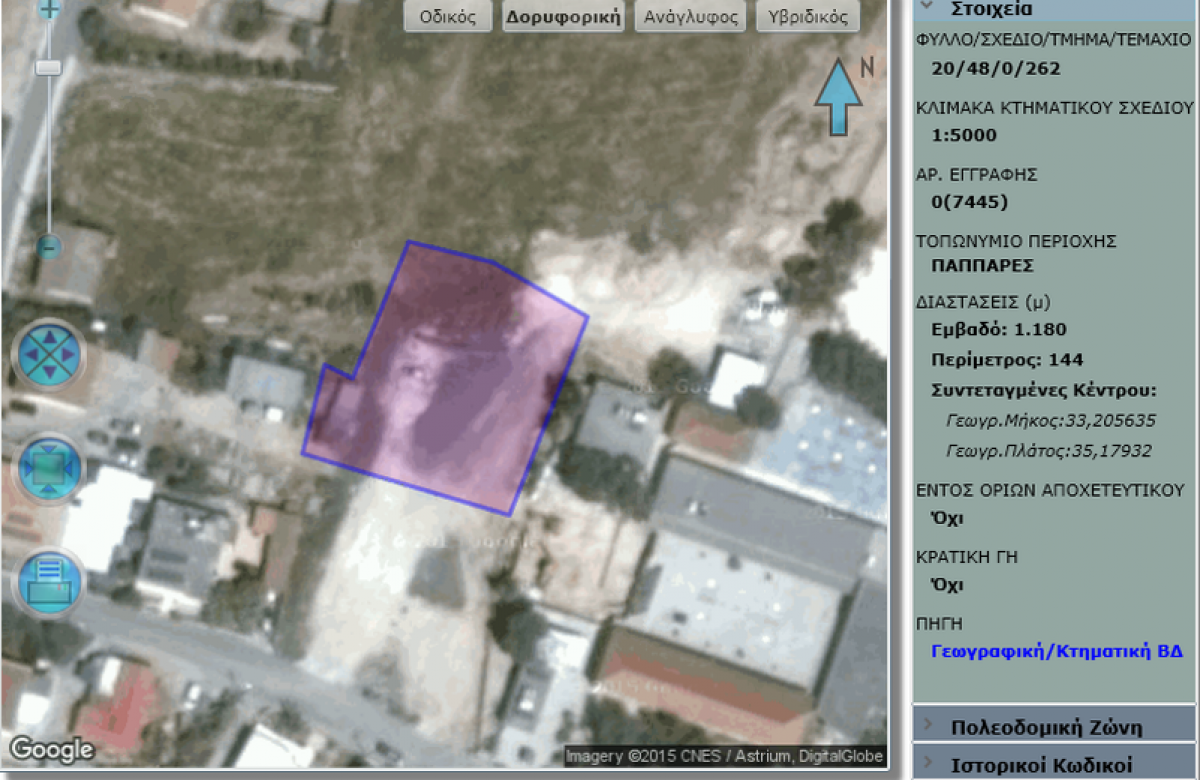
Task: Switch map to Οδικός view
Action: (x=448, y=17)
